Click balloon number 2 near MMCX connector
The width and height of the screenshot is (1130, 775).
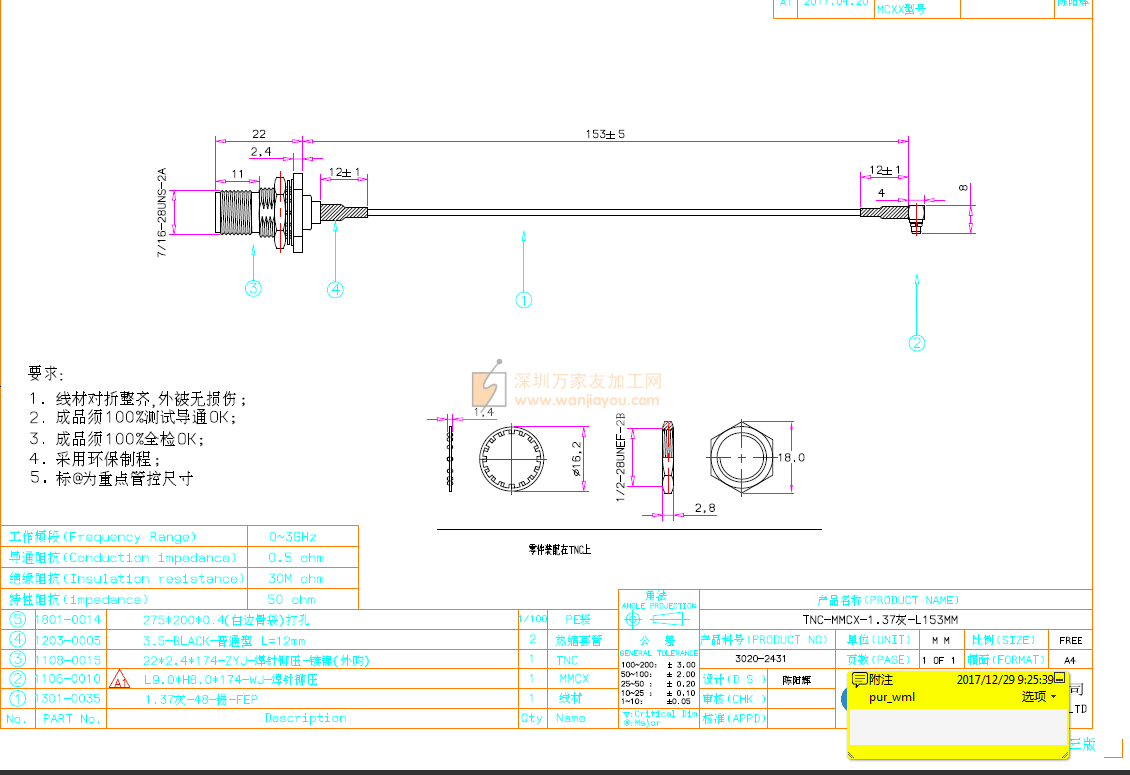917,343
